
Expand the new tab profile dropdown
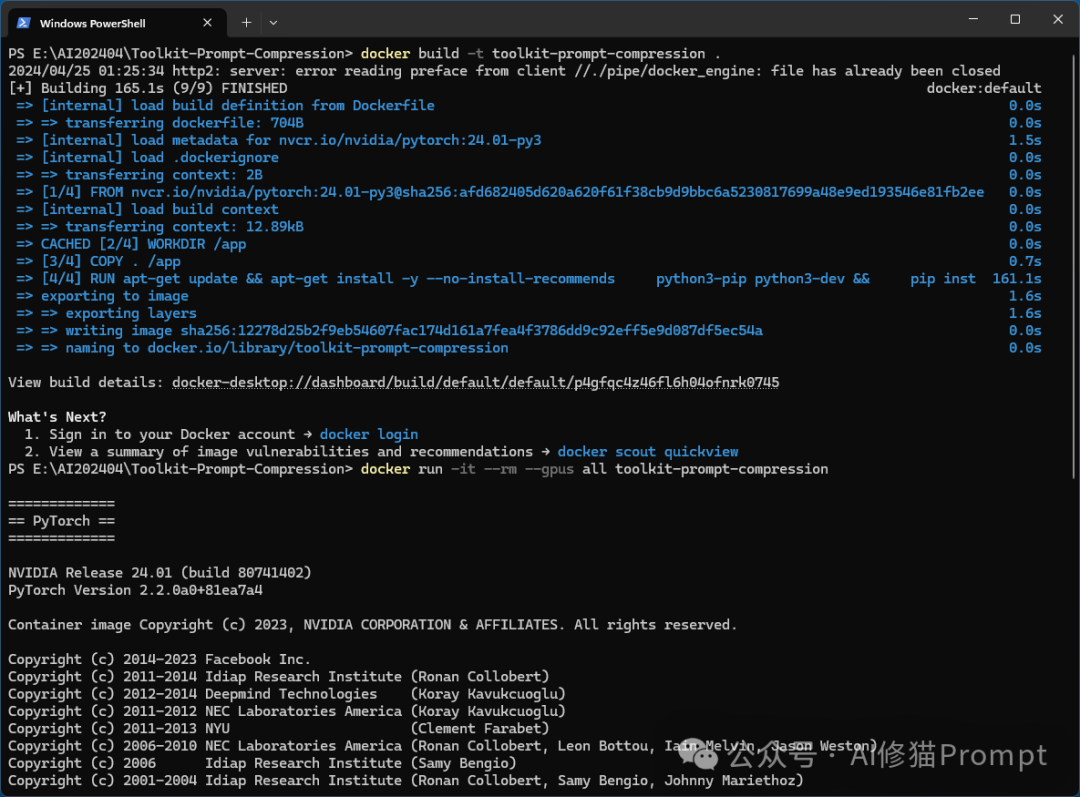click(x=273, y=21)
